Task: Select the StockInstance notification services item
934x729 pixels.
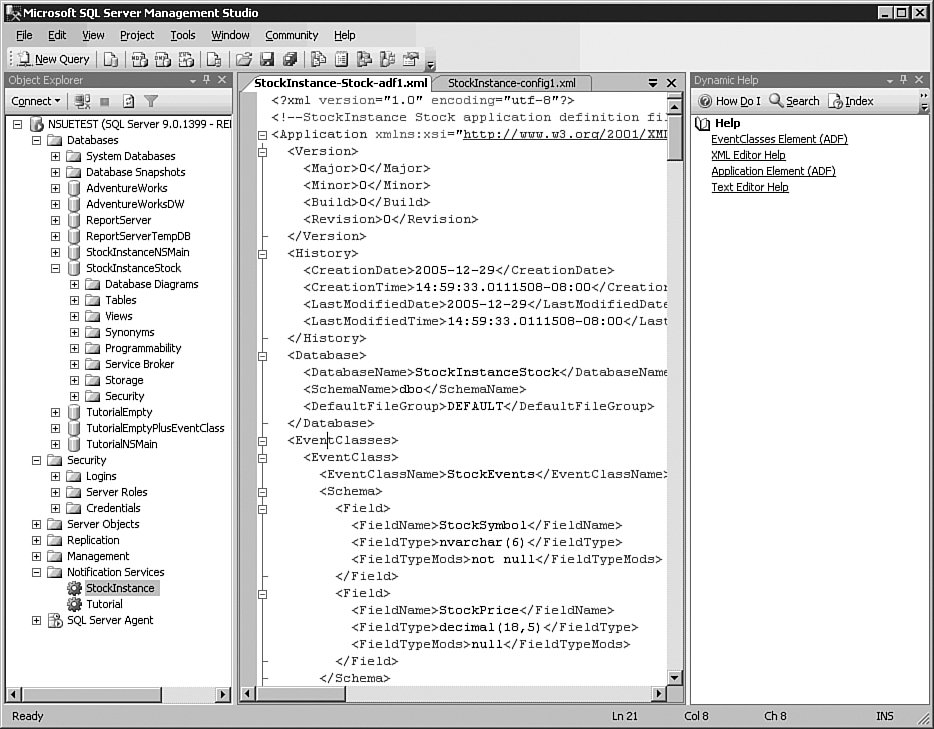Action: [120, 588]
